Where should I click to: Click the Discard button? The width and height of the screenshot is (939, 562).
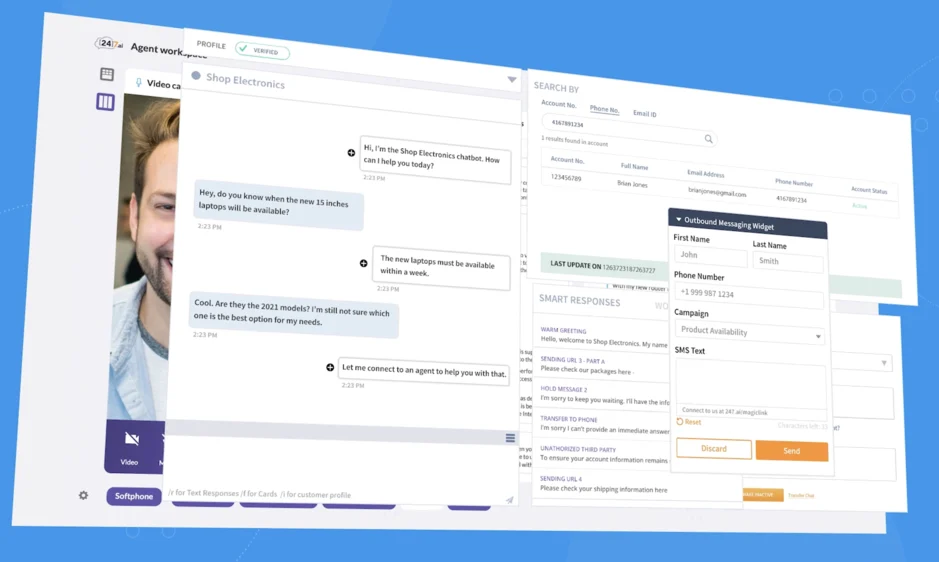coord(714,449)
